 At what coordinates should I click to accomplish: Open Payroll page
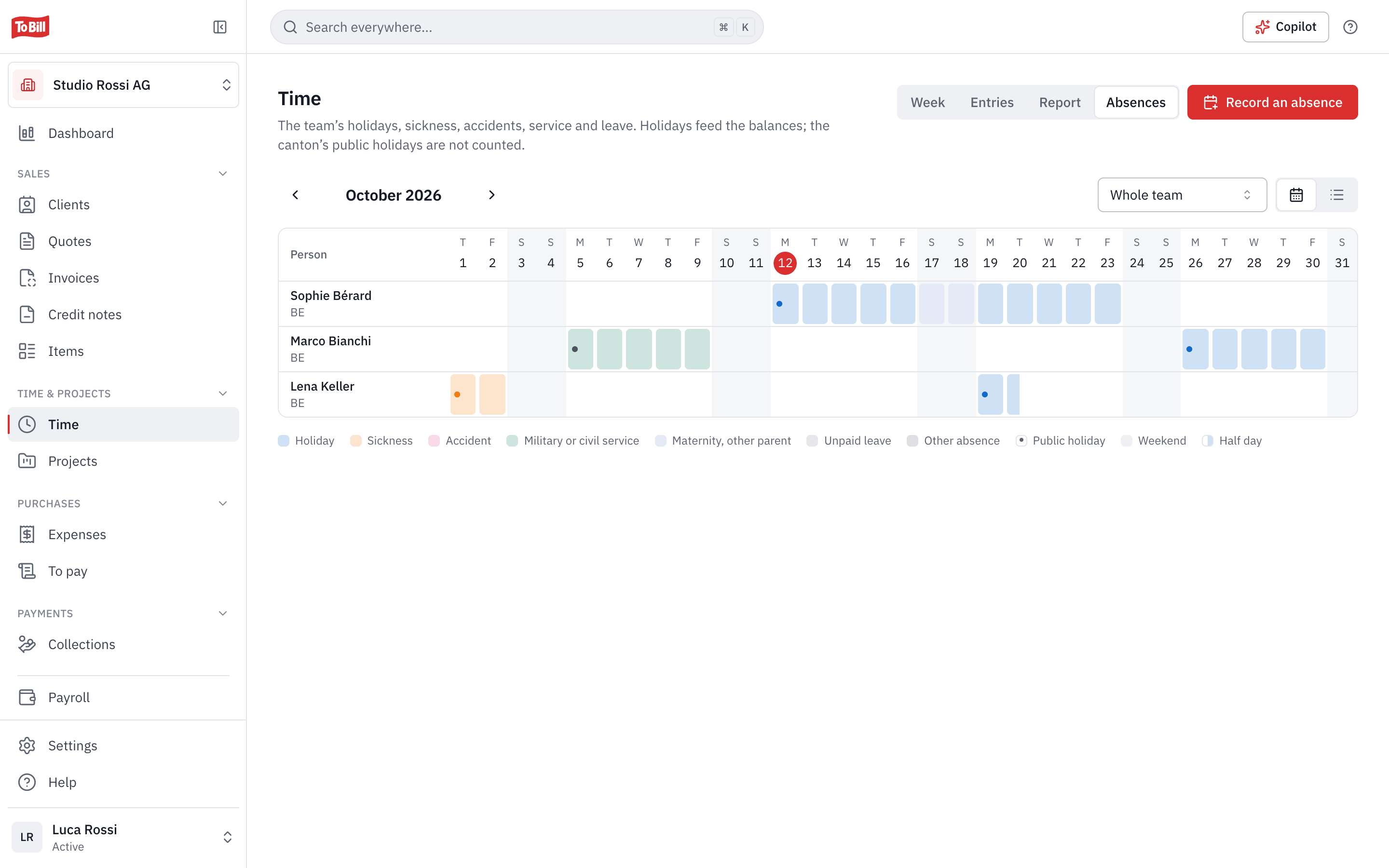(123, 697)
